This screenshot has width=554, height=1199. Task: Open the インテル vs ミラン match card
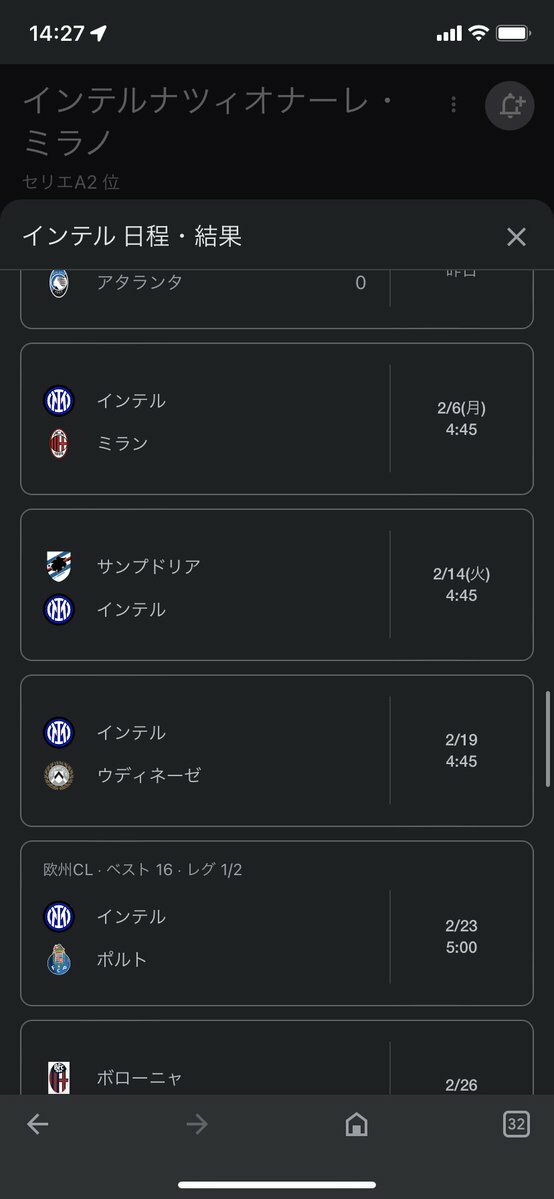click(x=277, y=419)
